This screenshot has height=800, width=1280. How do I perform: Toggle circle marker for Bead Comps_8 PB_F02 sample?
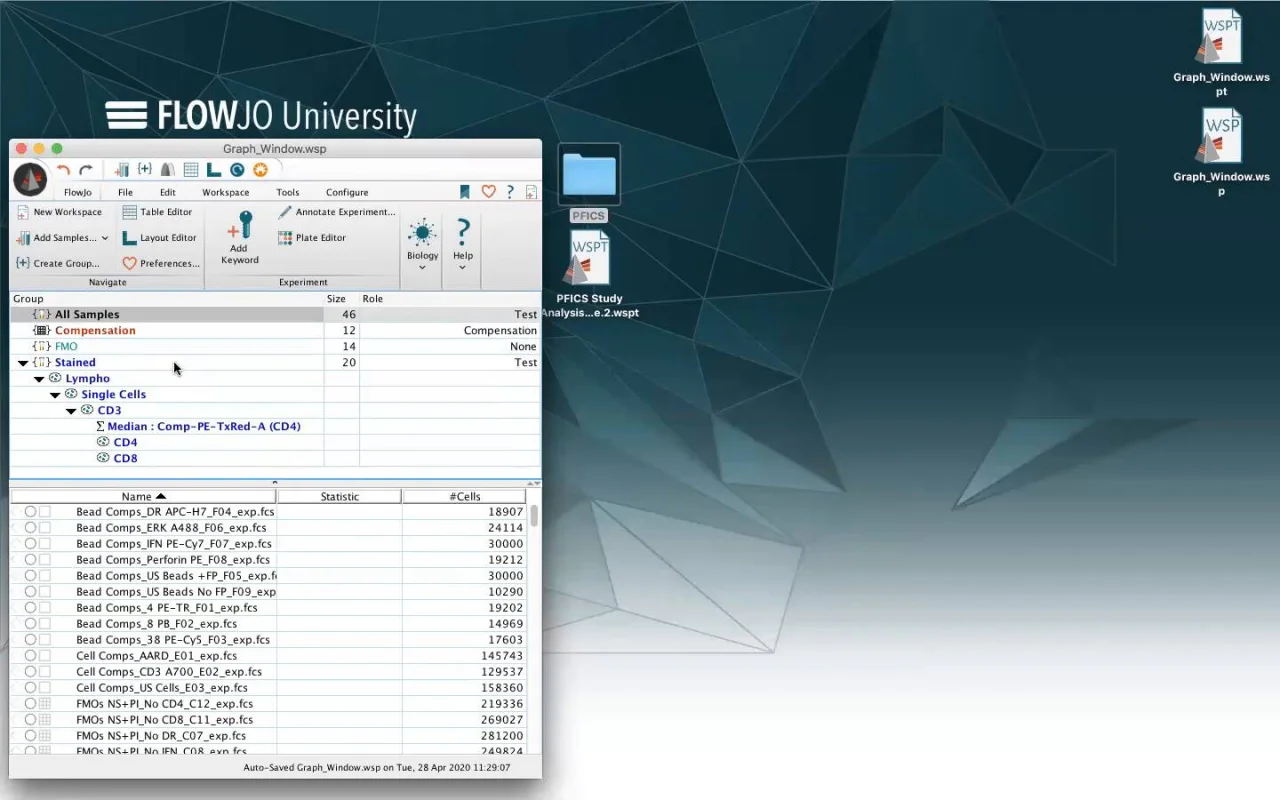pyautogui.click(x=30, y=624)
